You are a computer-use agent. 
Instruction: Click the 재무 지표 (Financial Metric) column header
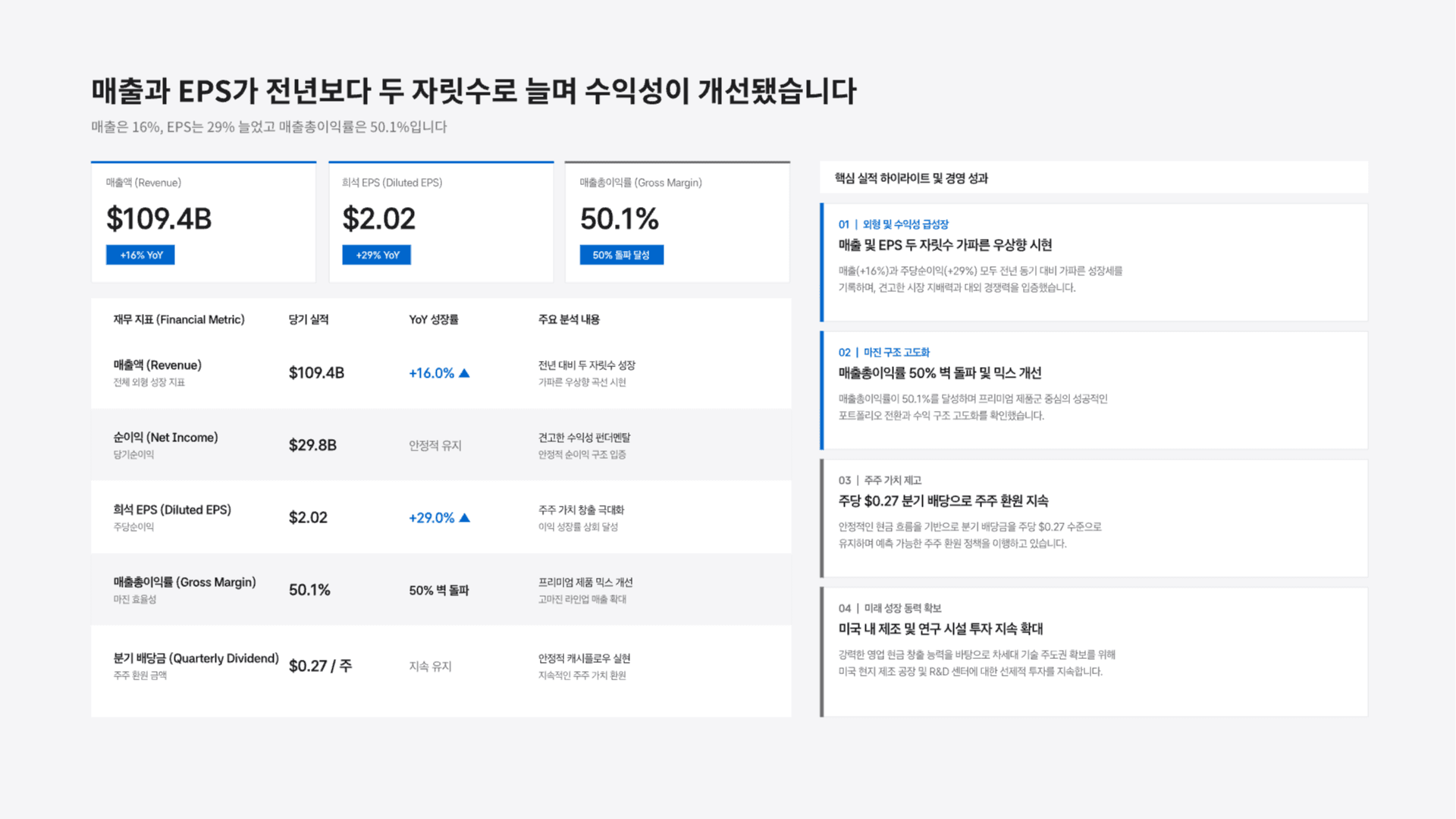click(x=179, y=319)
